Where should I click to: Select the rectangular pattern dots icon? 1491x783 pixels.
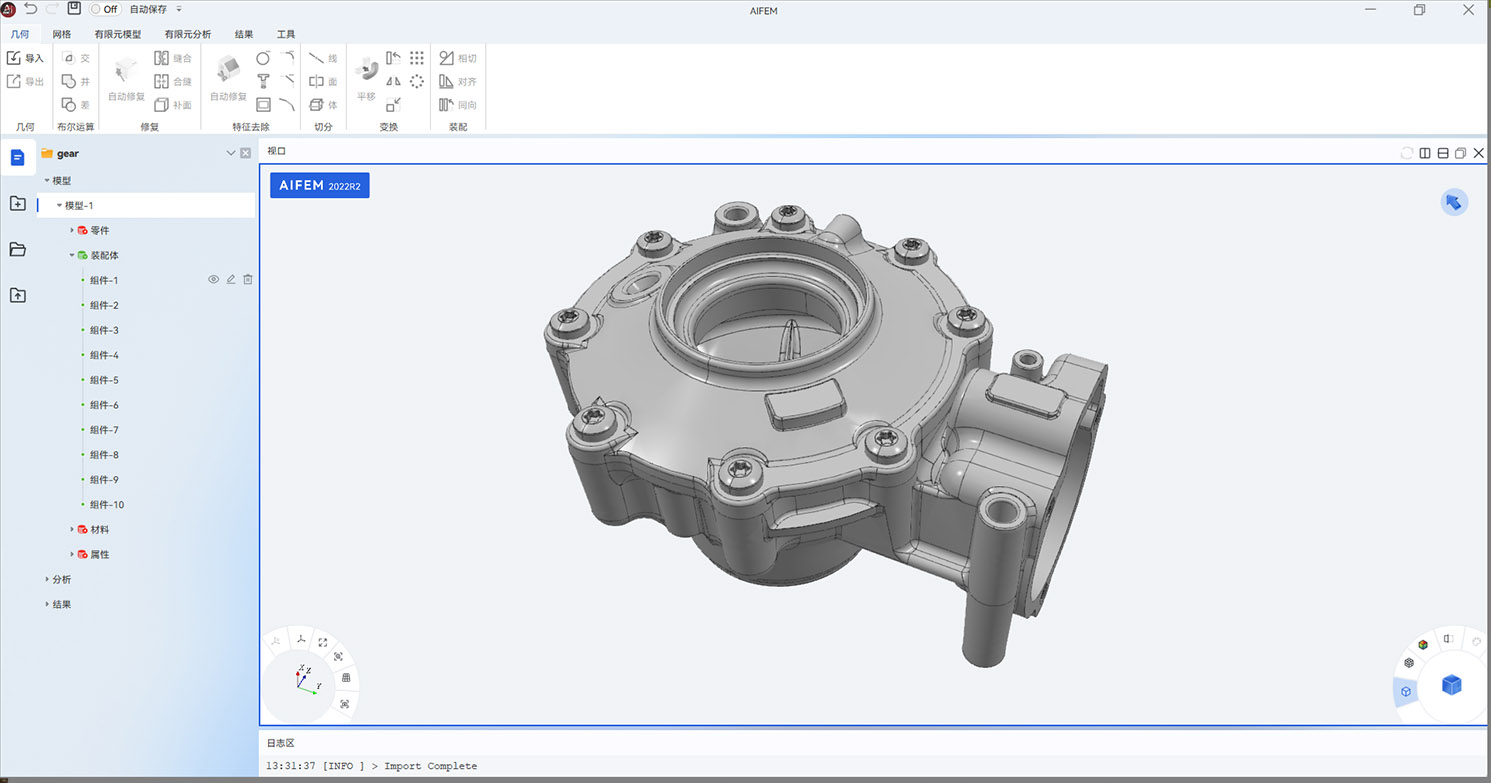coord(417,58)
